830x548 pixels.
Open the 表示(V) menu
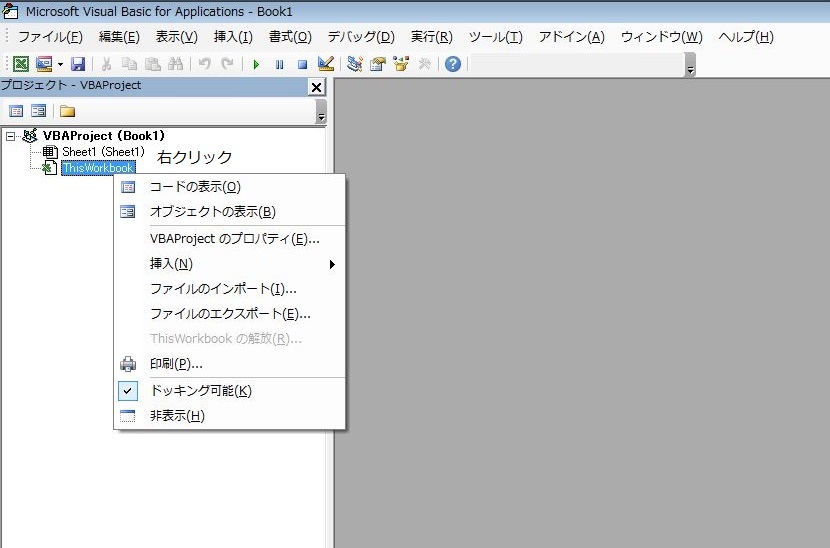point(176,37)
